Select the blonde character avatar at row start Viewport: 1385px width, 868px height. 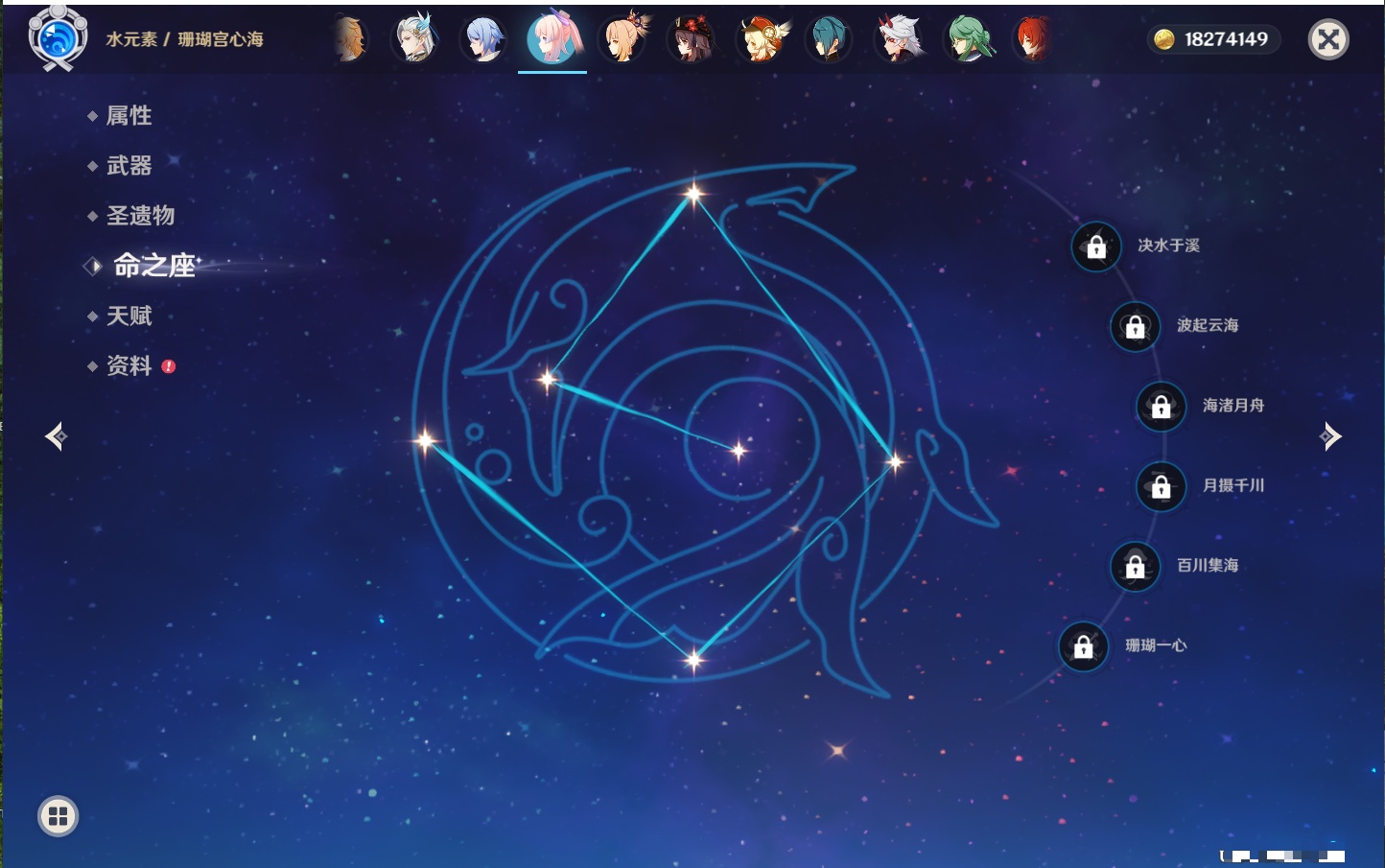click(350, 39)
